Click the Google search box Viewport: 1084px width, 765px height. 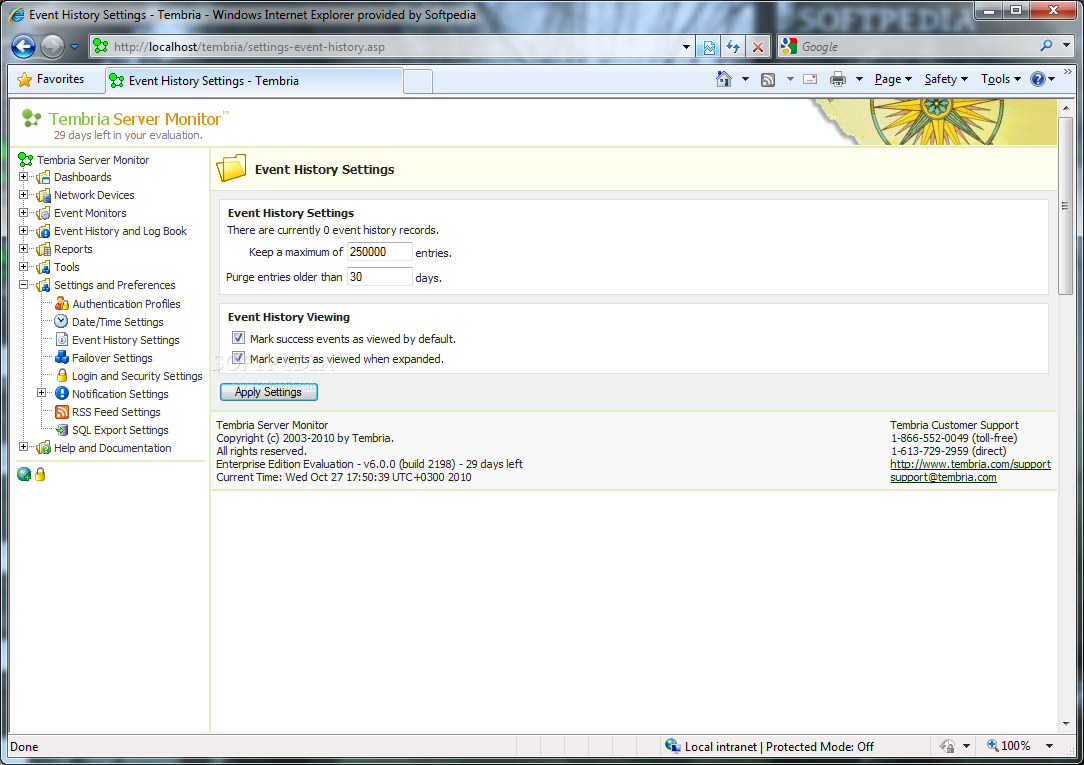click(916, 47)
